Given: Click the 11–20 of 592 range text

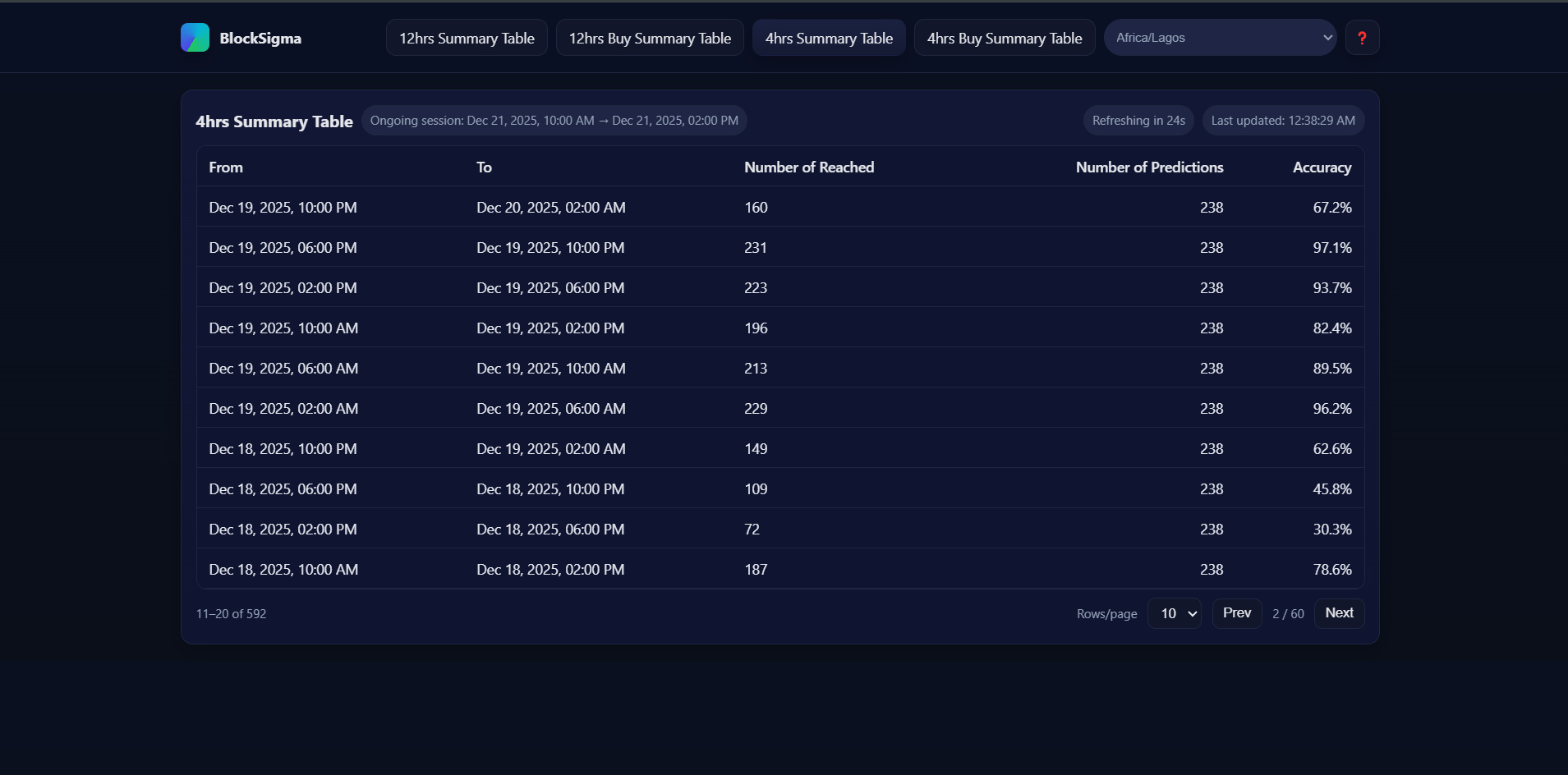Looking at the screenshot, I should pyautogui.click(x=231, y=614).
